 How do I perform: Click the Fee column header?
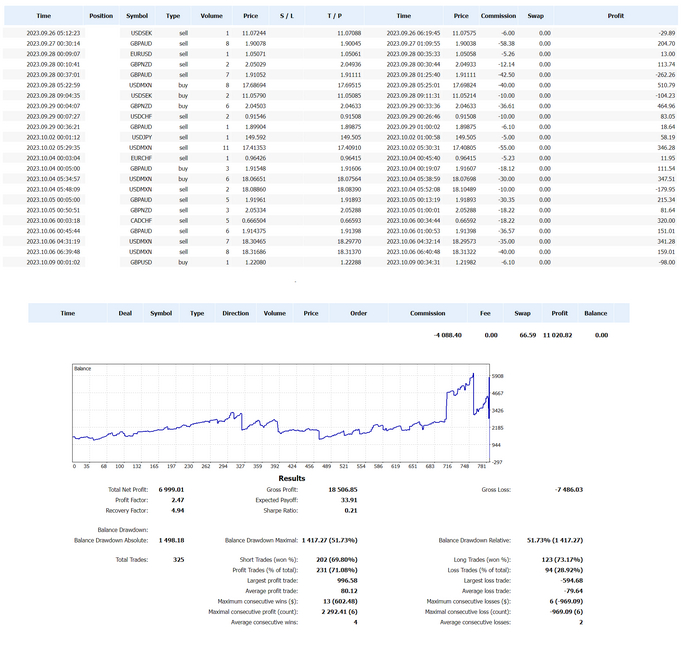[x=485, y=313]
